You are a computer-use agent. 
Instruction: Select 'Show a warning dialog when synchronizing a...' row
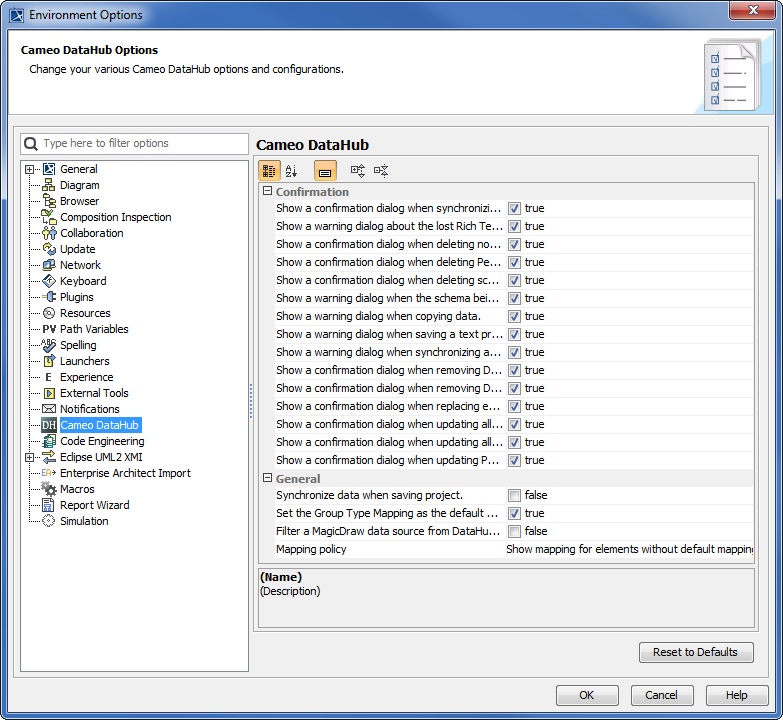pyautogui.click(x=514, y=353)
